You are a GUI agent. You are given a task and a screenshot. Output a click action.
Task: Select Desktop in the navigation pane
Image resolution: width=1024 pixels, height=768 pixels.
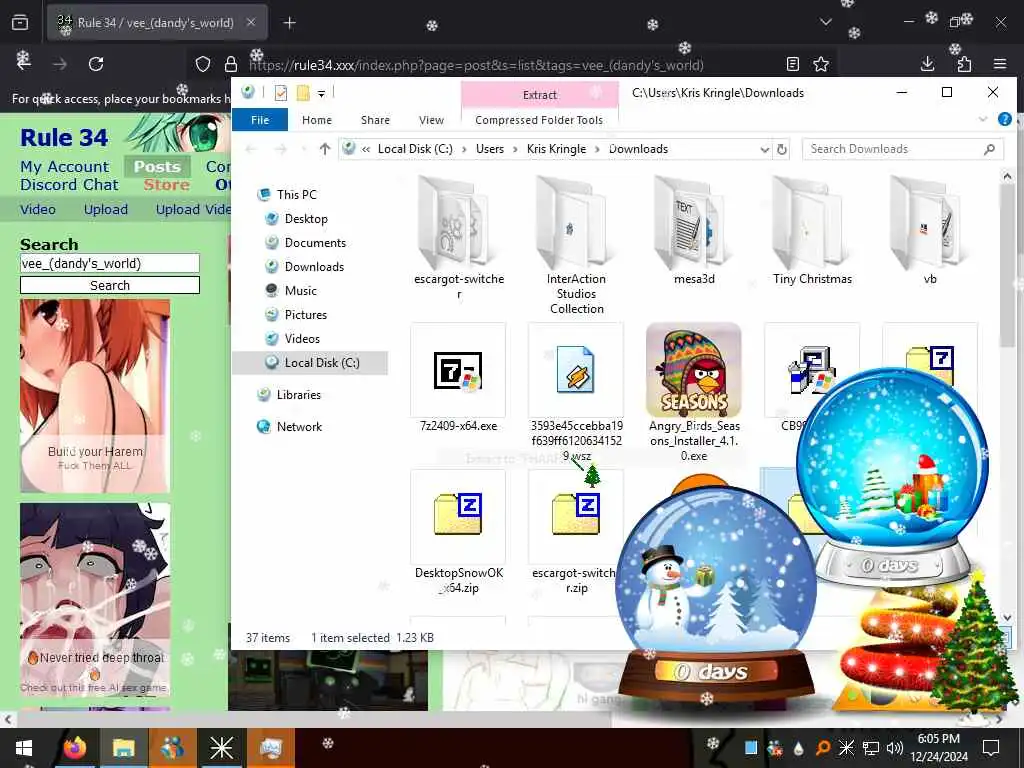pos(306,219)
